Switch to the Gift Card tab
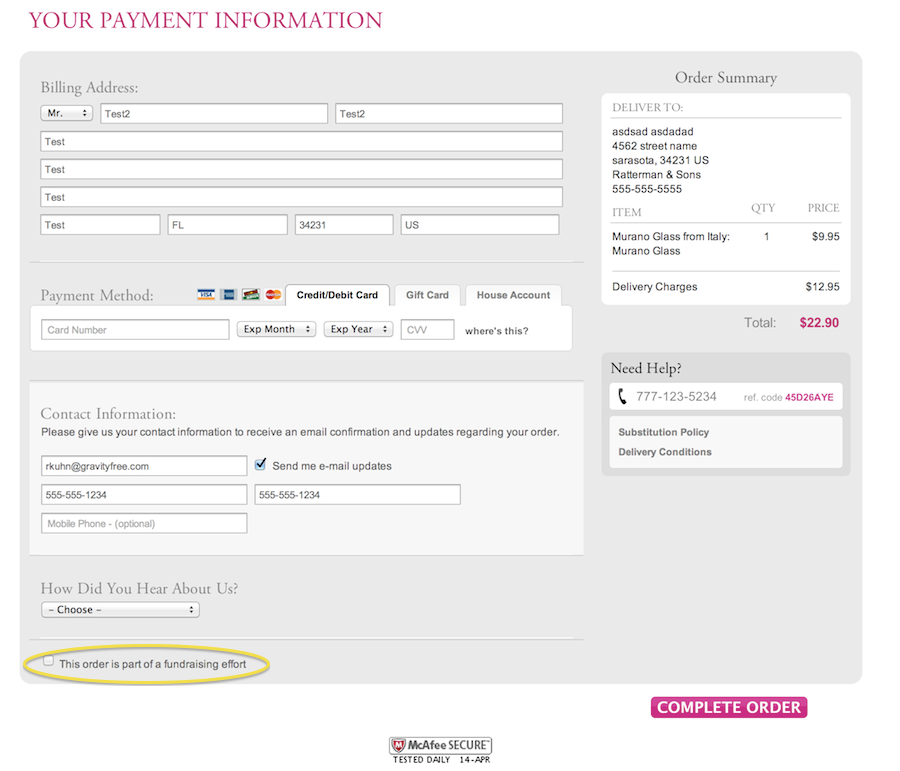Screen dimensions: 900x771 click(427, 295)
